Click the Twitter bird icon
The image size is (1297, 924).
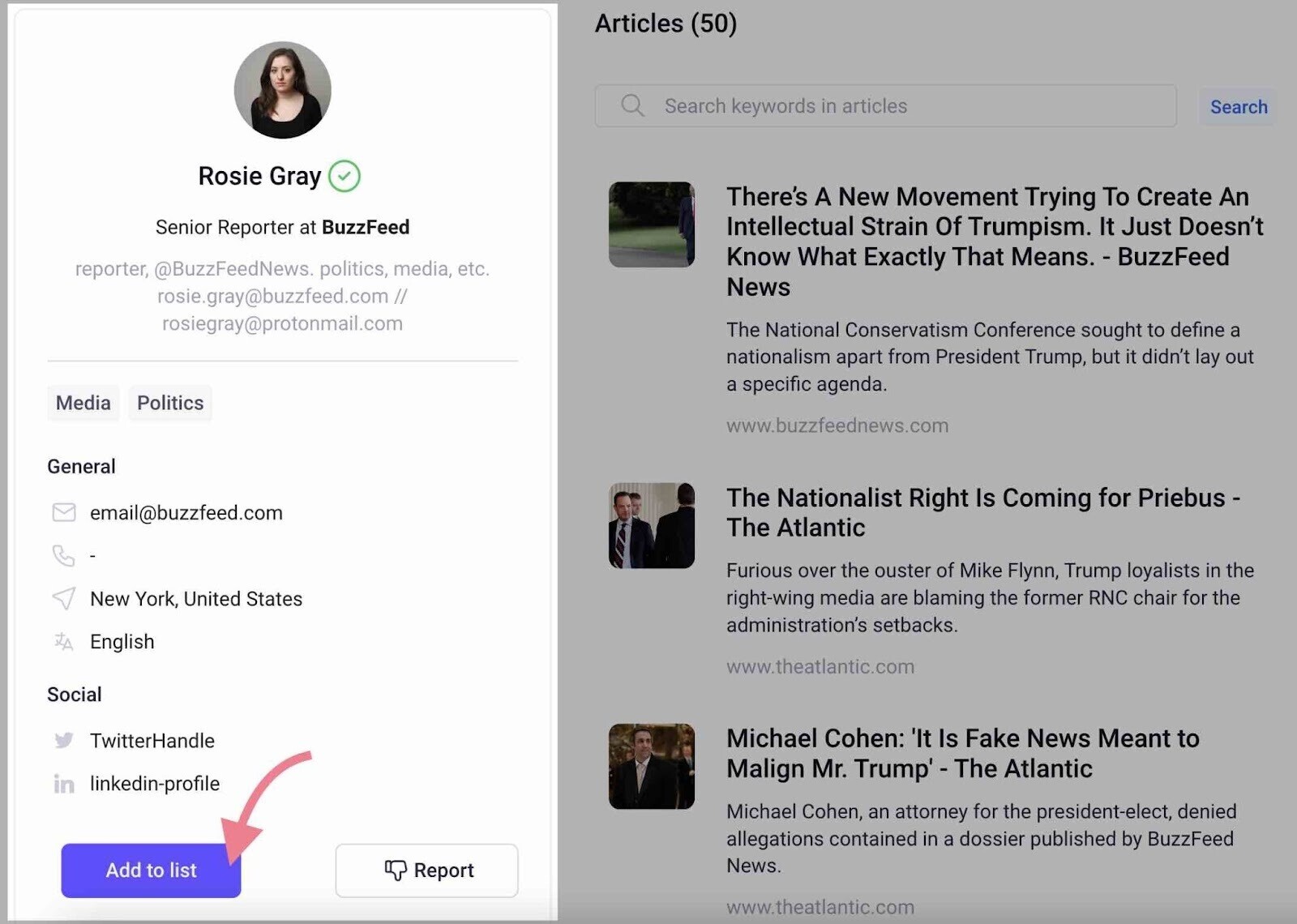pyautogui.click(x=64, y=740)
